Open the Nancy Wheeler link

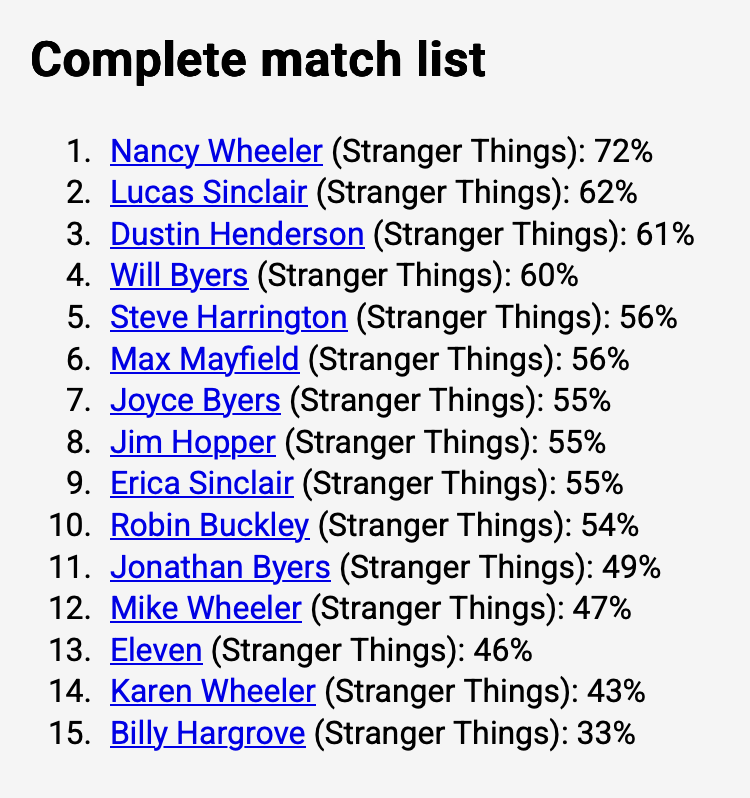[216, 151]
